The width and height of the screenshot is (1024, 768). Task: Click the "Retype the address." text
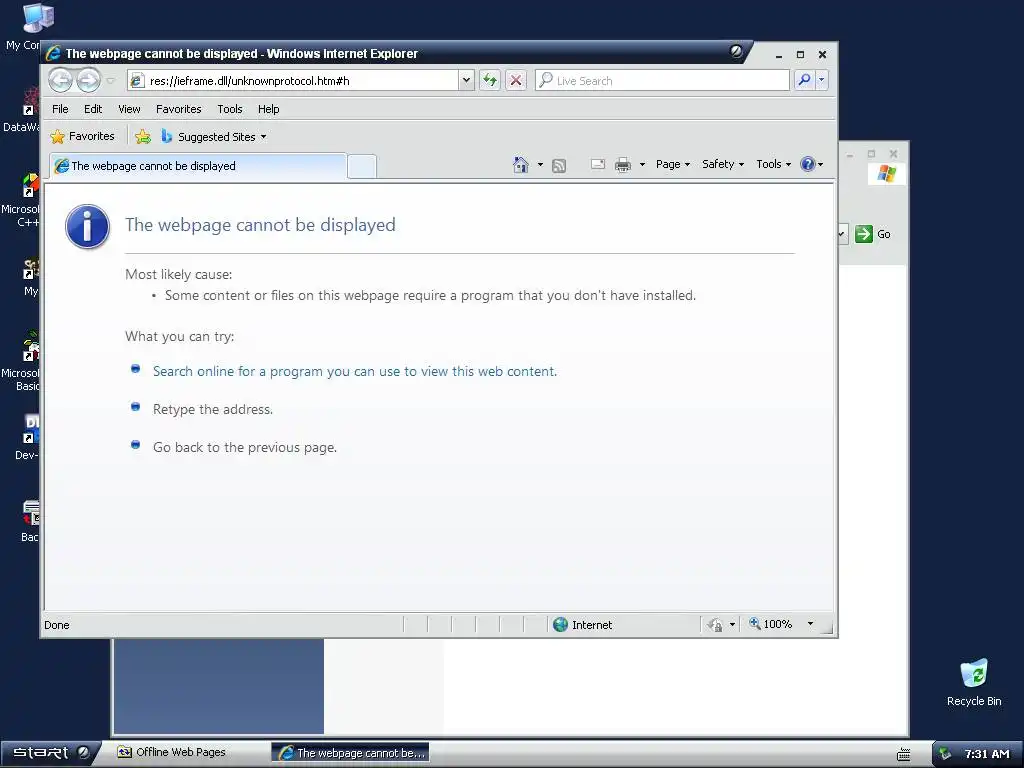click(213, 409)
